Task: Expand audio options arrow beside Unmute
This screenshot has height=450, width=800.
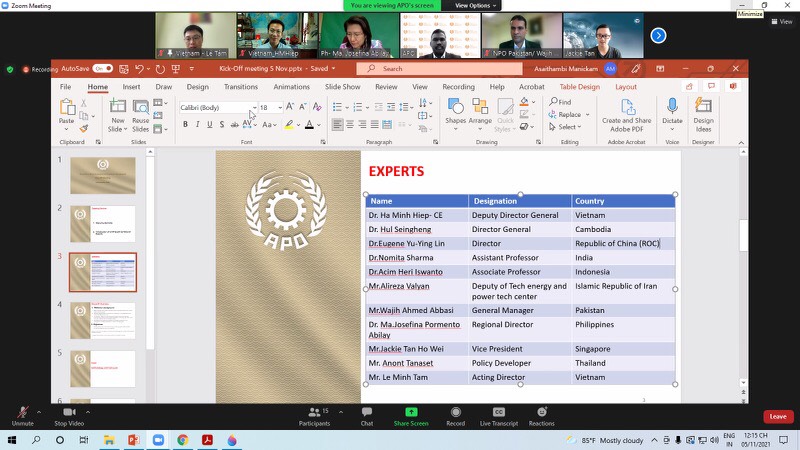Action: click(39, 412)
